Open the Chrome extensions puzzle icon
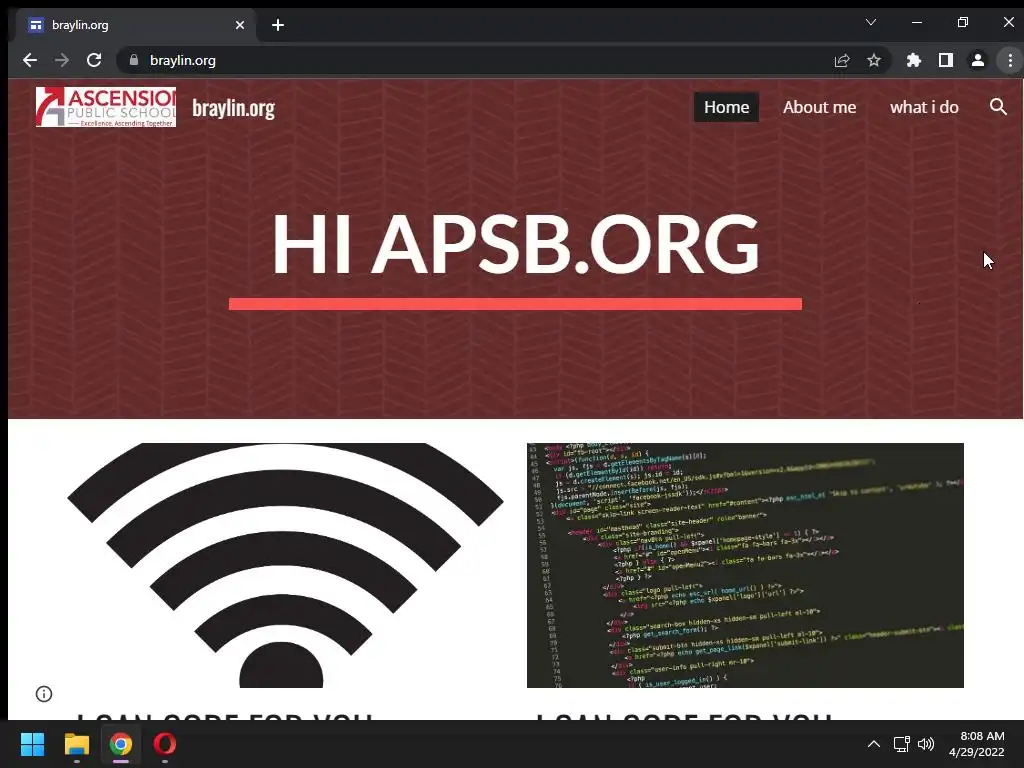 point(914,60)
